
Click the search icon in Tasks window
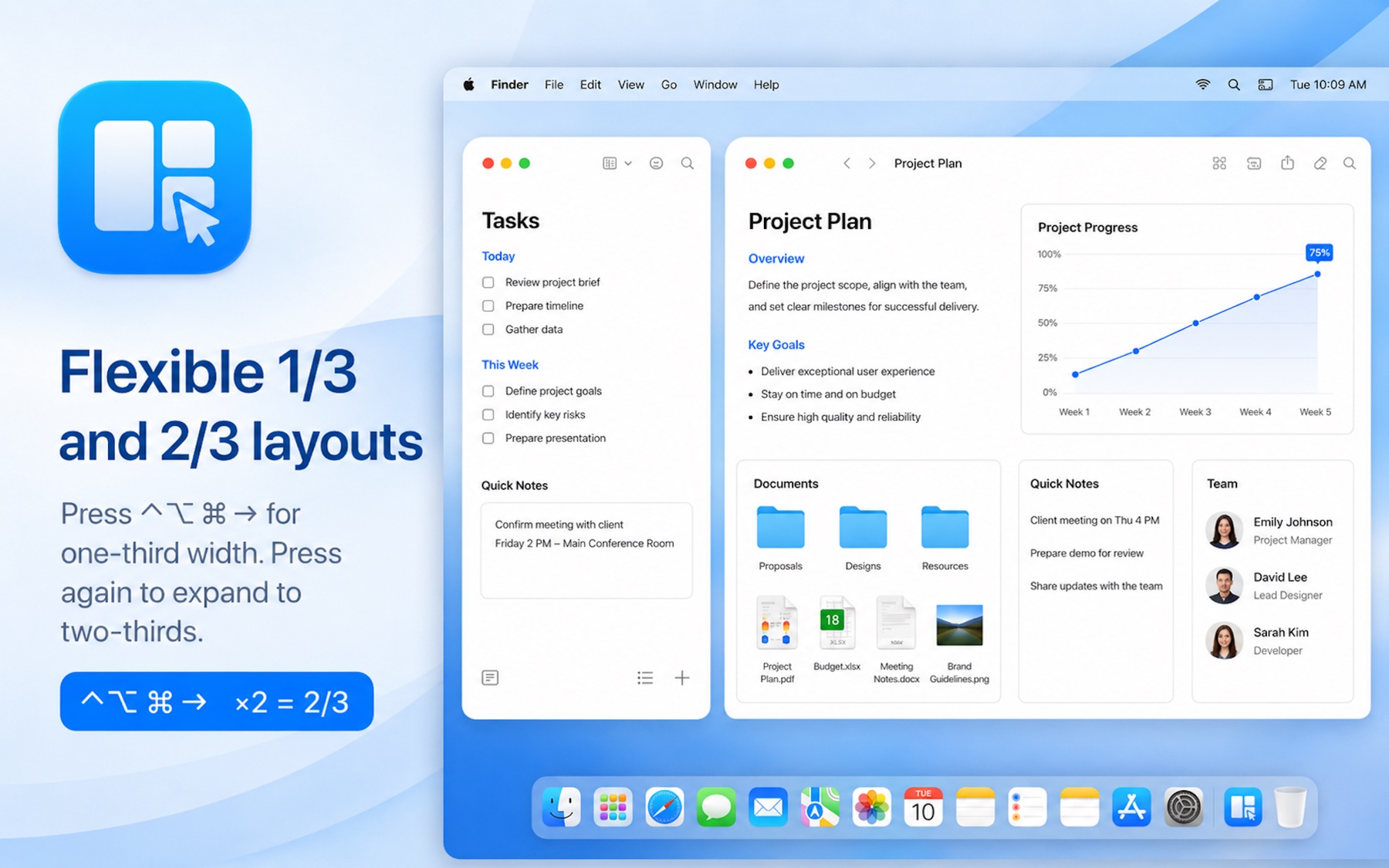(687, 164)
